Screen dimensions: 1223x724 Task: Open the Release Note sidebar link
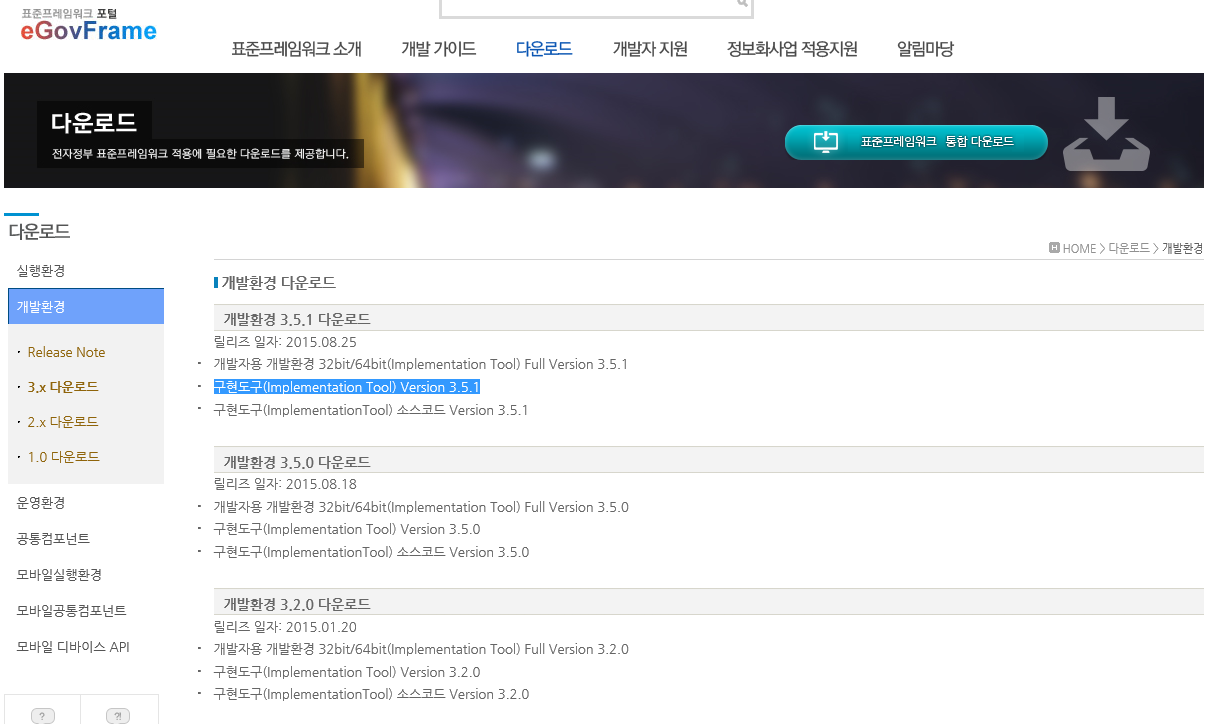[66, 352]
